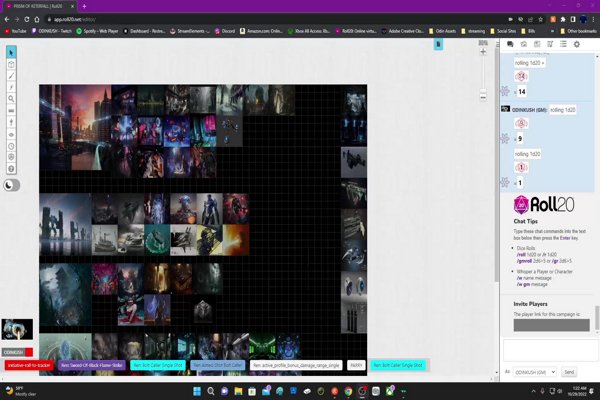Open the Dice Rolling tool
600x400 pixels.
pyautogui.click(x=11, y=157)
